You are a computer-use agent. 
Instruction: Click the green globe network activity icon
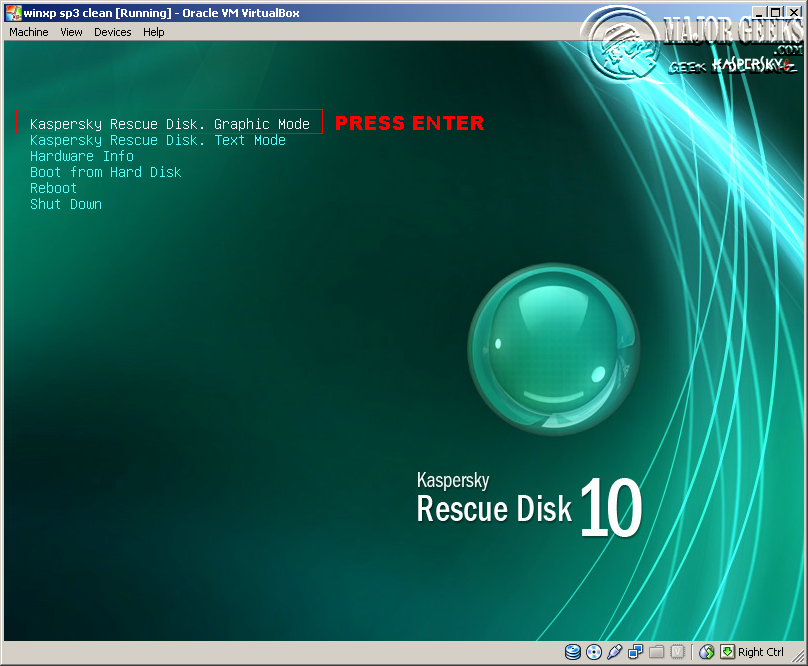pos(706,652)
